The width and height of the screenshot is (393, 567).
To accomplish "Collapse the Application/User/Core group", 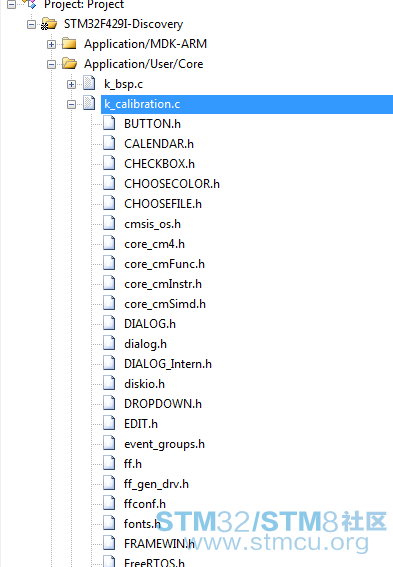I will coord(51,64).
